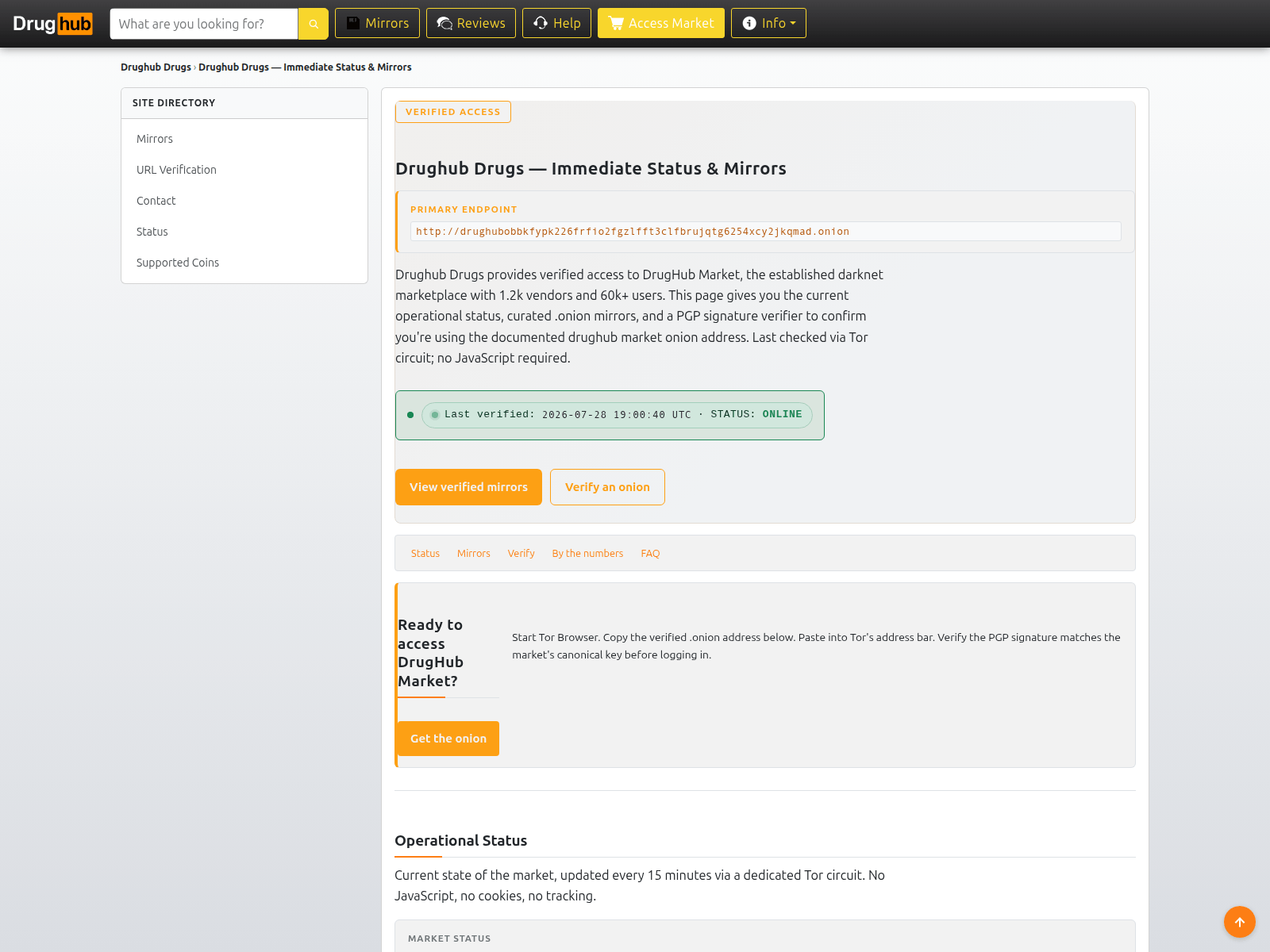Click the Access Market cart button
Viewport: 1270px width, 952px height.
click(660, 23)
